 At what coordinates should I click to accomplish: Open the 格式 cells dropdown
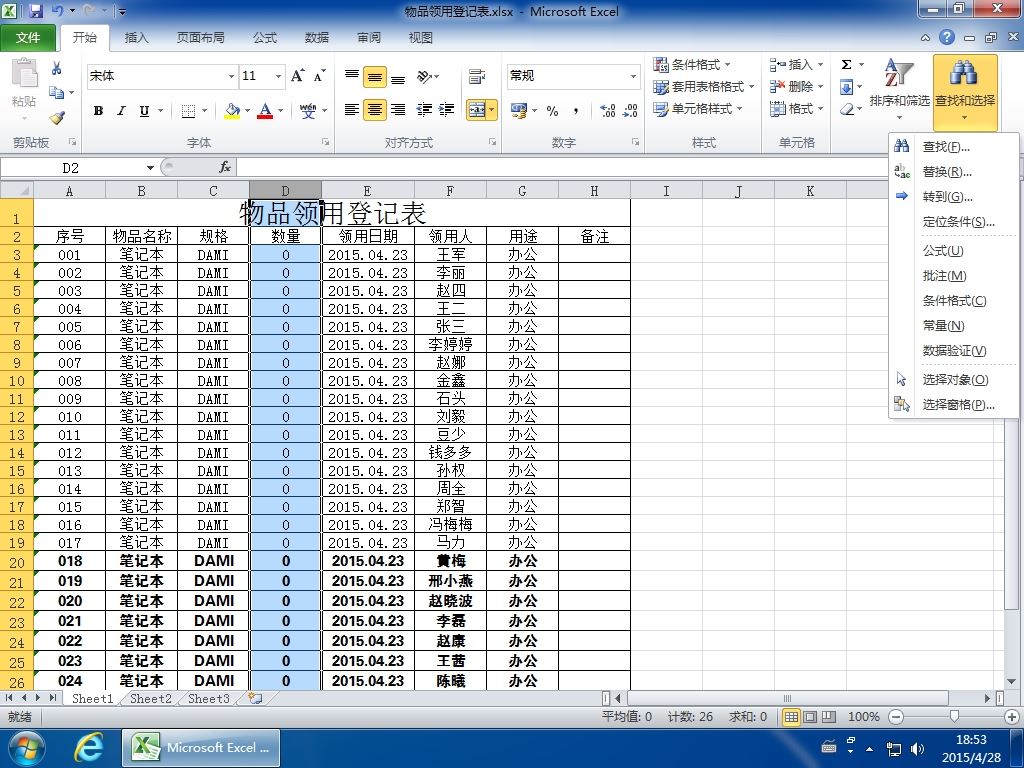[796, 108]
